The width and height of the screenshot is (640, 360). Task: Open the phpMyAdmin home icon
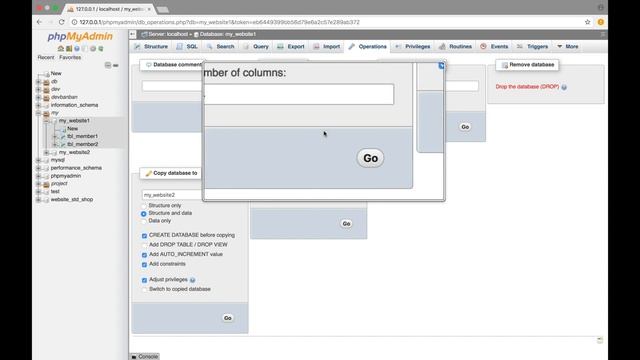click(61, 49)
